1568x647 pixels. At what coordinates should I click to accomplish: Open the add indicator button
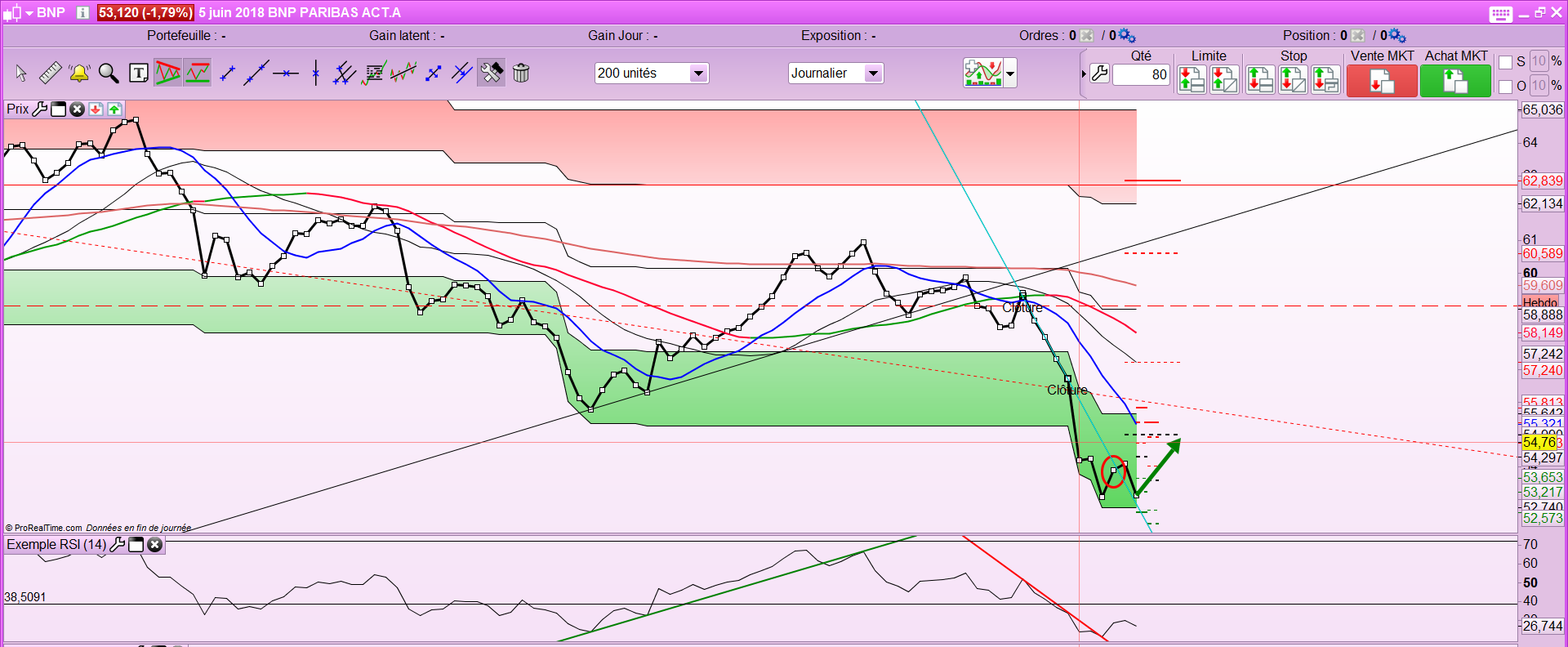click(x=983, y=74)
